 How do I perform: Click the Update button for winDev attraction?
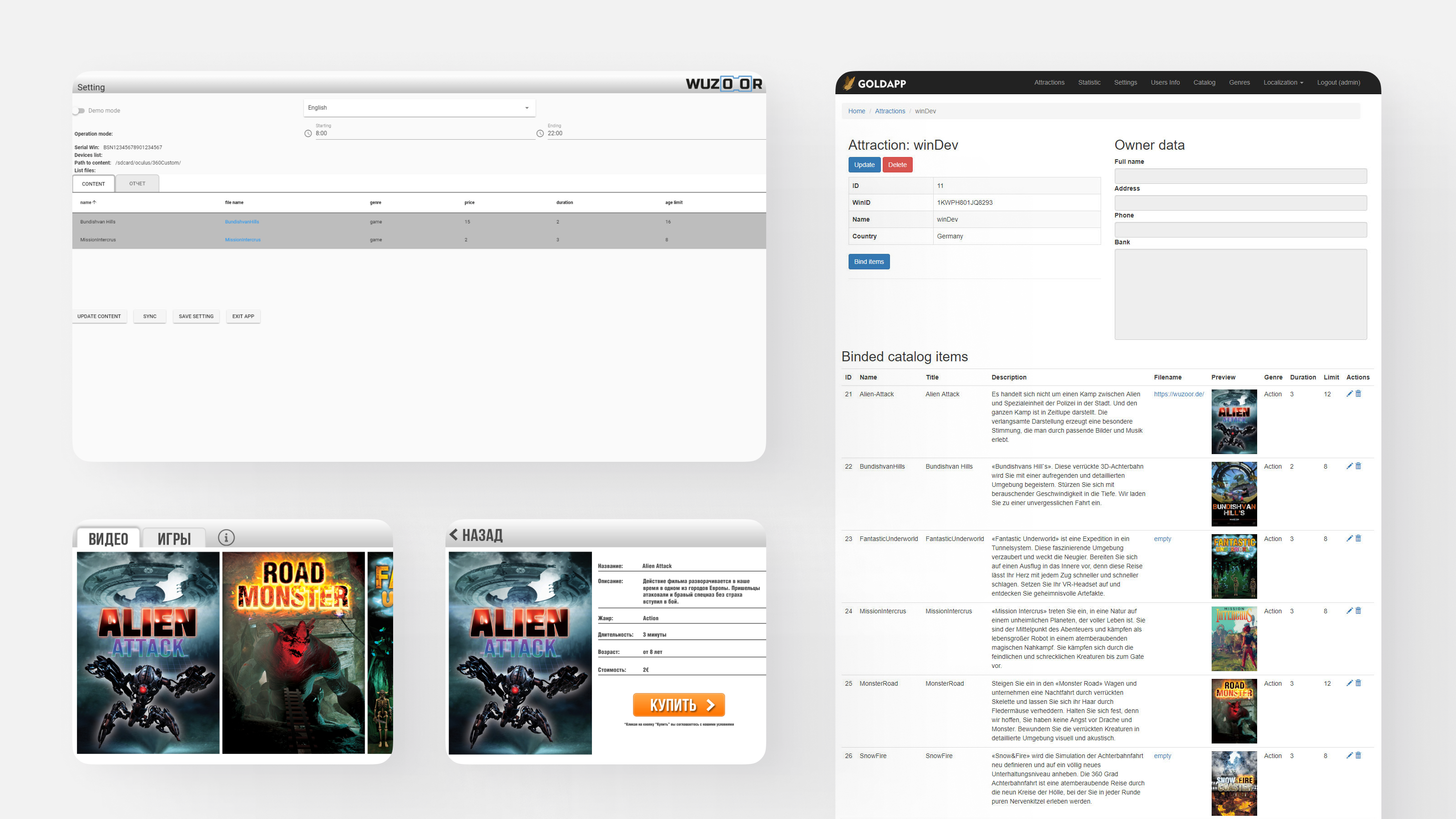[863, 165]
